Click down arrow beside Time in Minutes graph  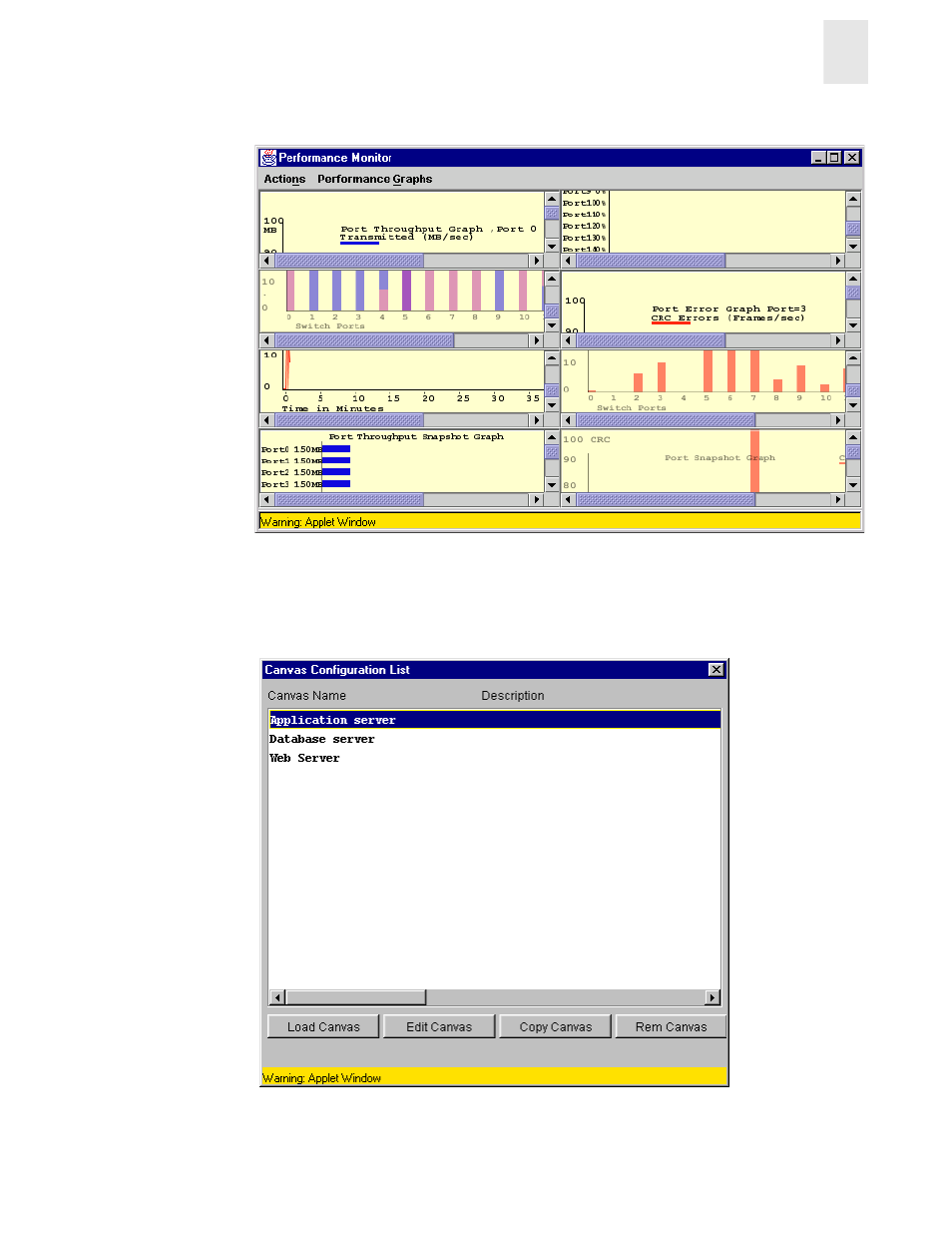tap(552, 405)
